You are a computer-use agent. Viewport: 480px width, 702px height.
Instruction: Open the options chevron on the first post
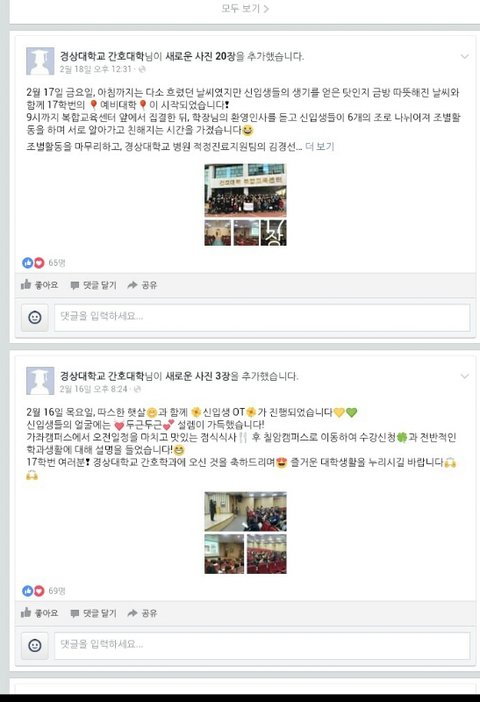464,56
